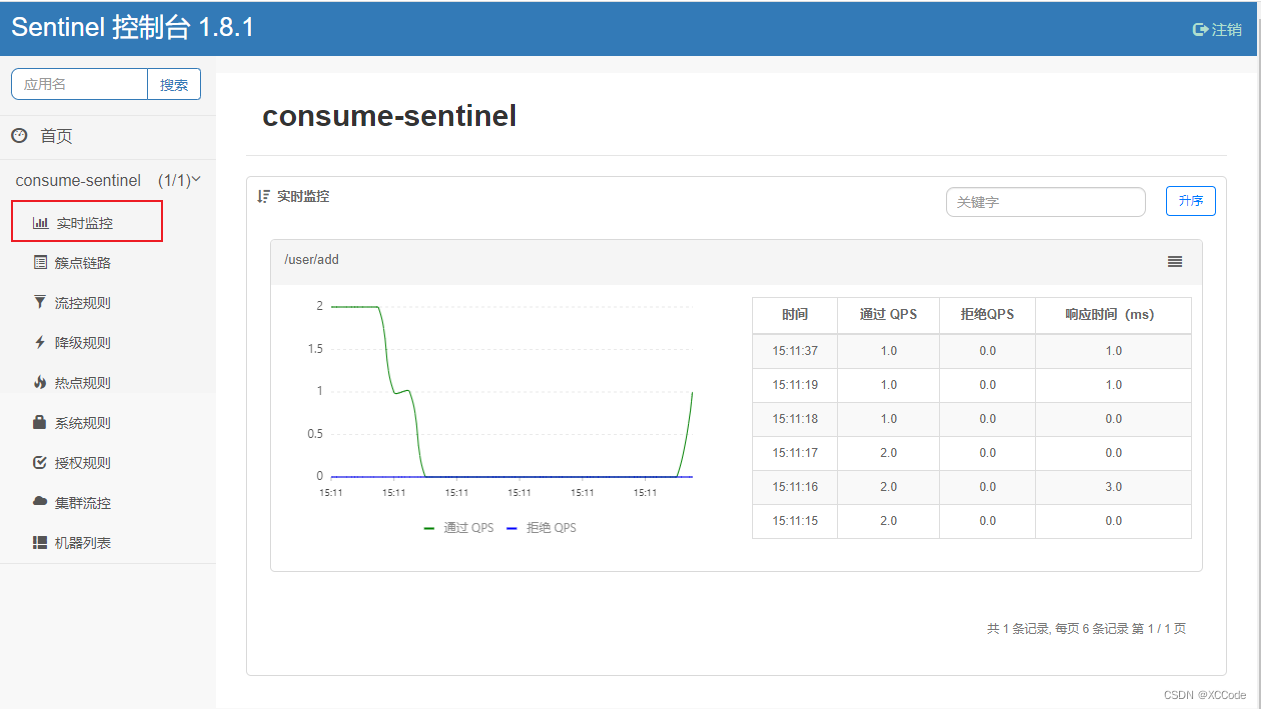
Task: Click the /user/add resource title
Action: point(312,260)
